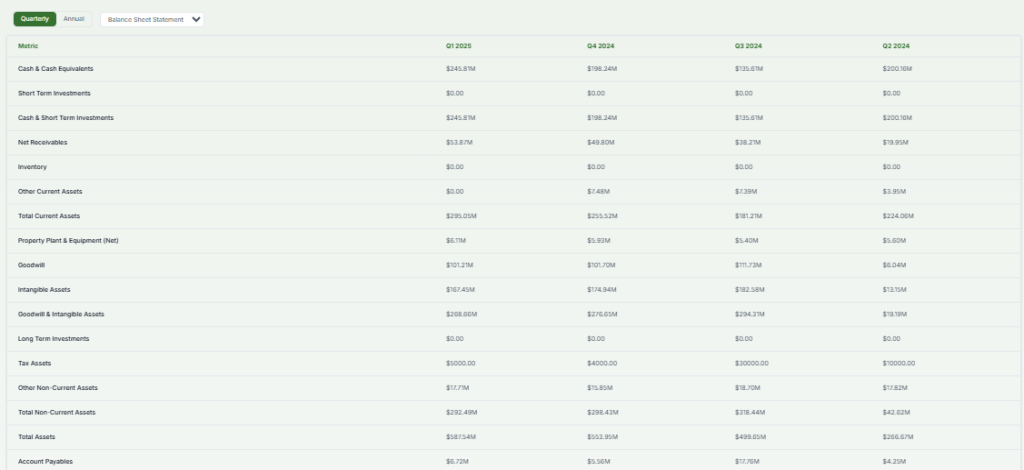This screenshot has width=1024, height=470.
Task: Click Net Receivables value $53.87M
Action: [x=459, y=142]
